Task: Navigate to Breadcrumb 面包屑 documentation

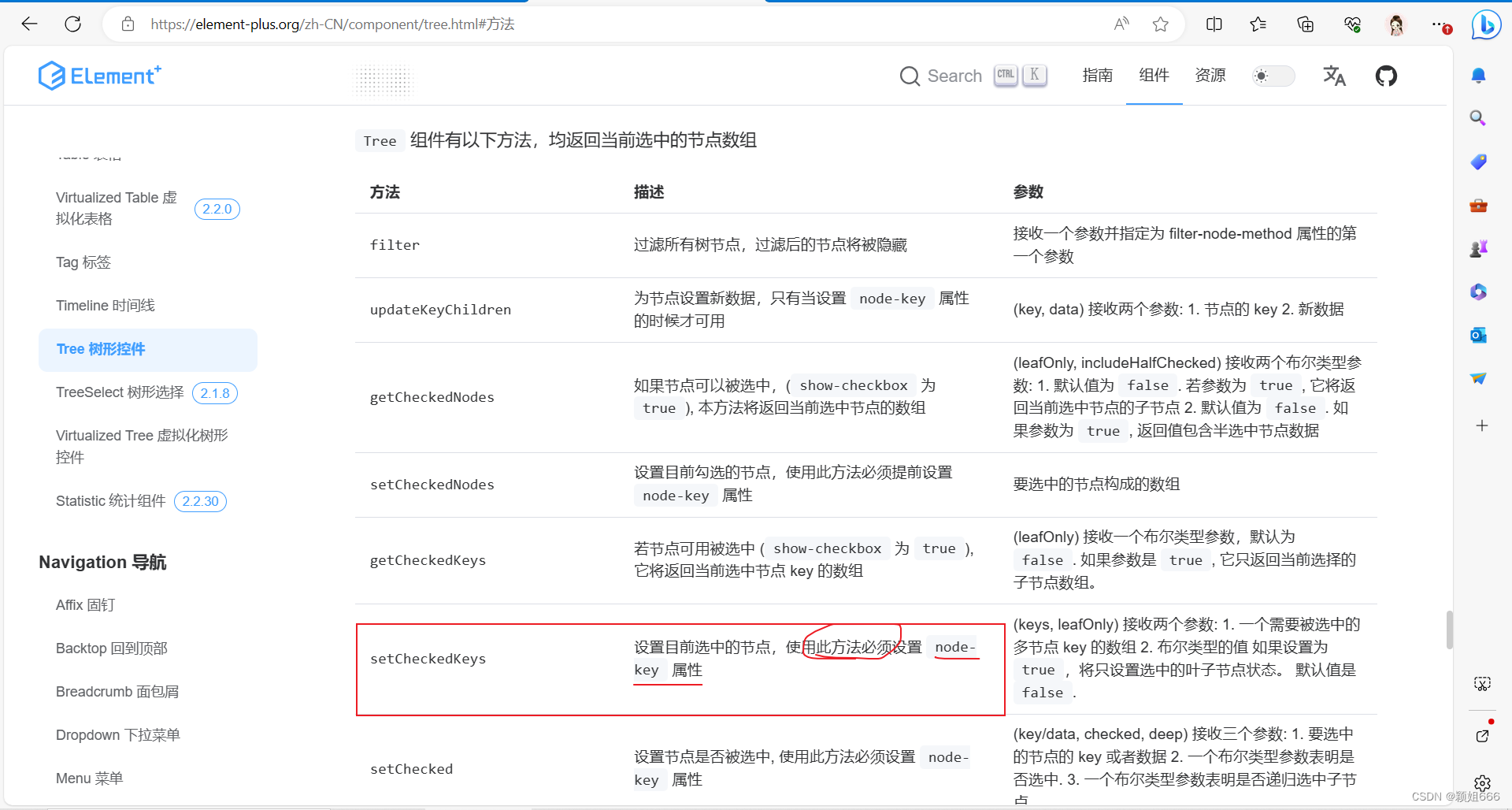Action: pyautogui.click(x=117, y=691)
